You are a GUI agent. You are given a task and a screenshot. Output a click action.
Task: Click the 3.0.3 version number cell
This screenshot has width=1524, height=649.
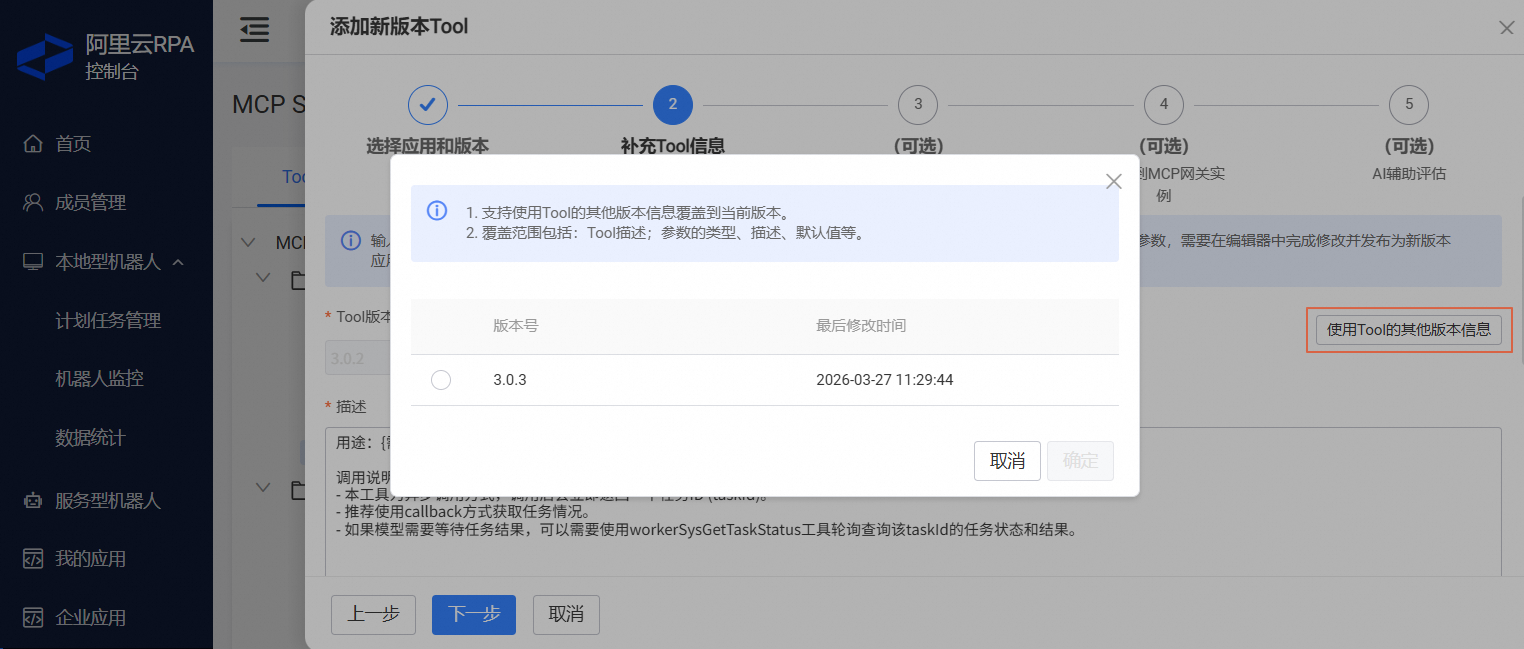tap(510, 380)
